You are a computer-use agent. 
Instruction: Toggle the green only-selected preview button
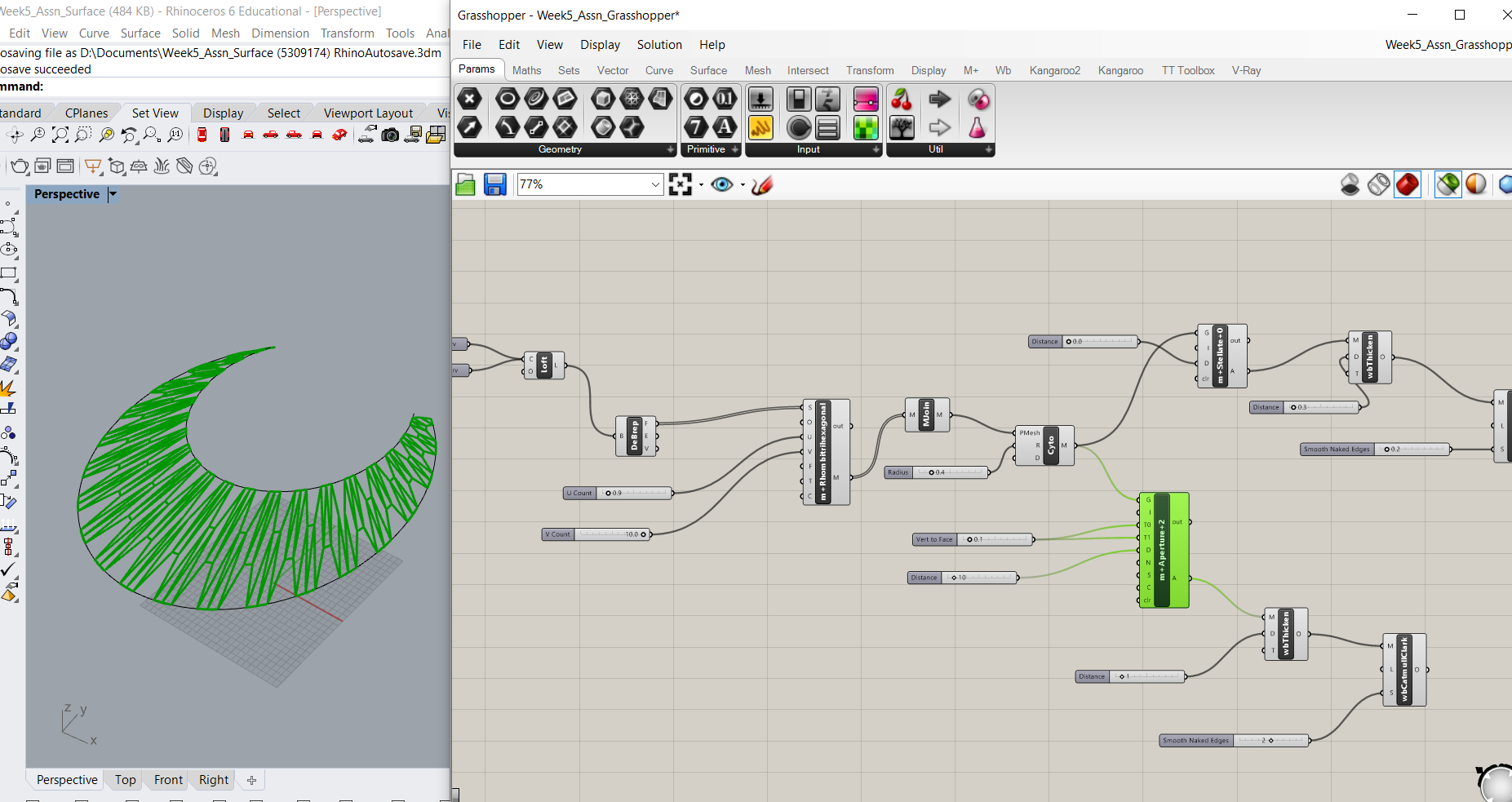click(x=1448, y=184)
